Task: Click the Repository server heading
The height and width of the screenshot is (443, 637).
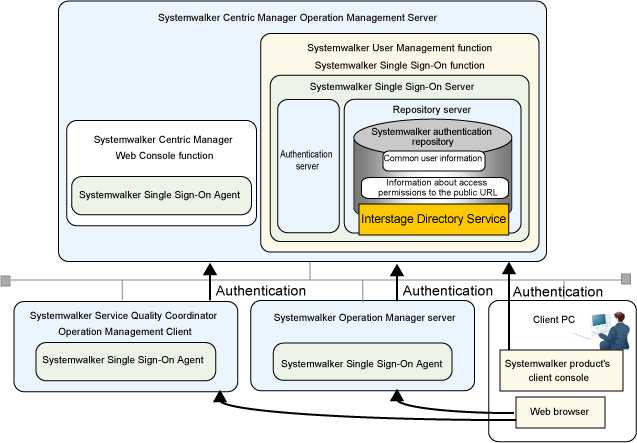Action: point(431,110)
